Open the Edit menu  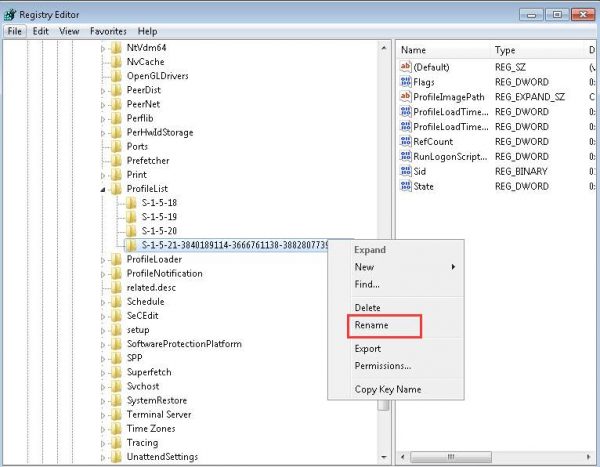(x=41, y=31)
